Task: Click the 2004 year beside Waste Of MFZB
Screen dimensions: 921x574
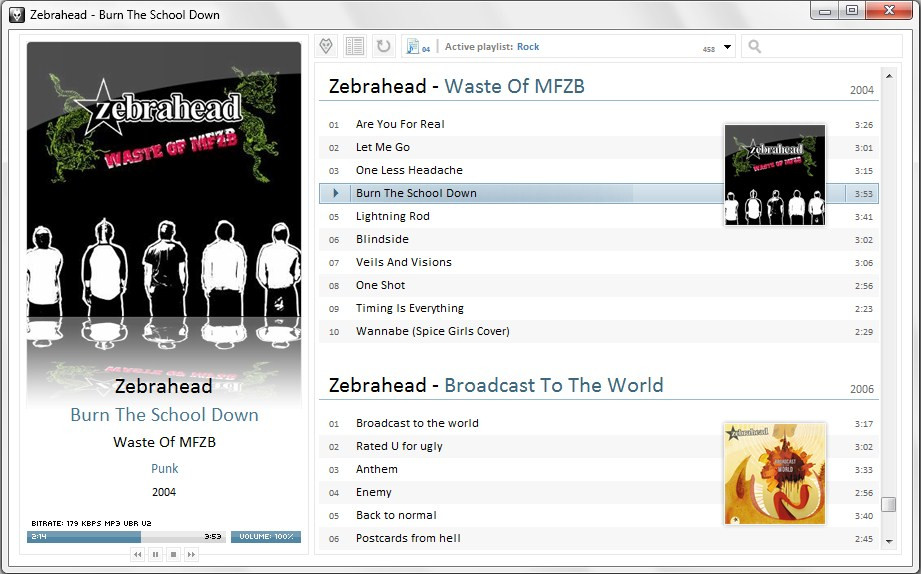Action: (x=862, y=90)
